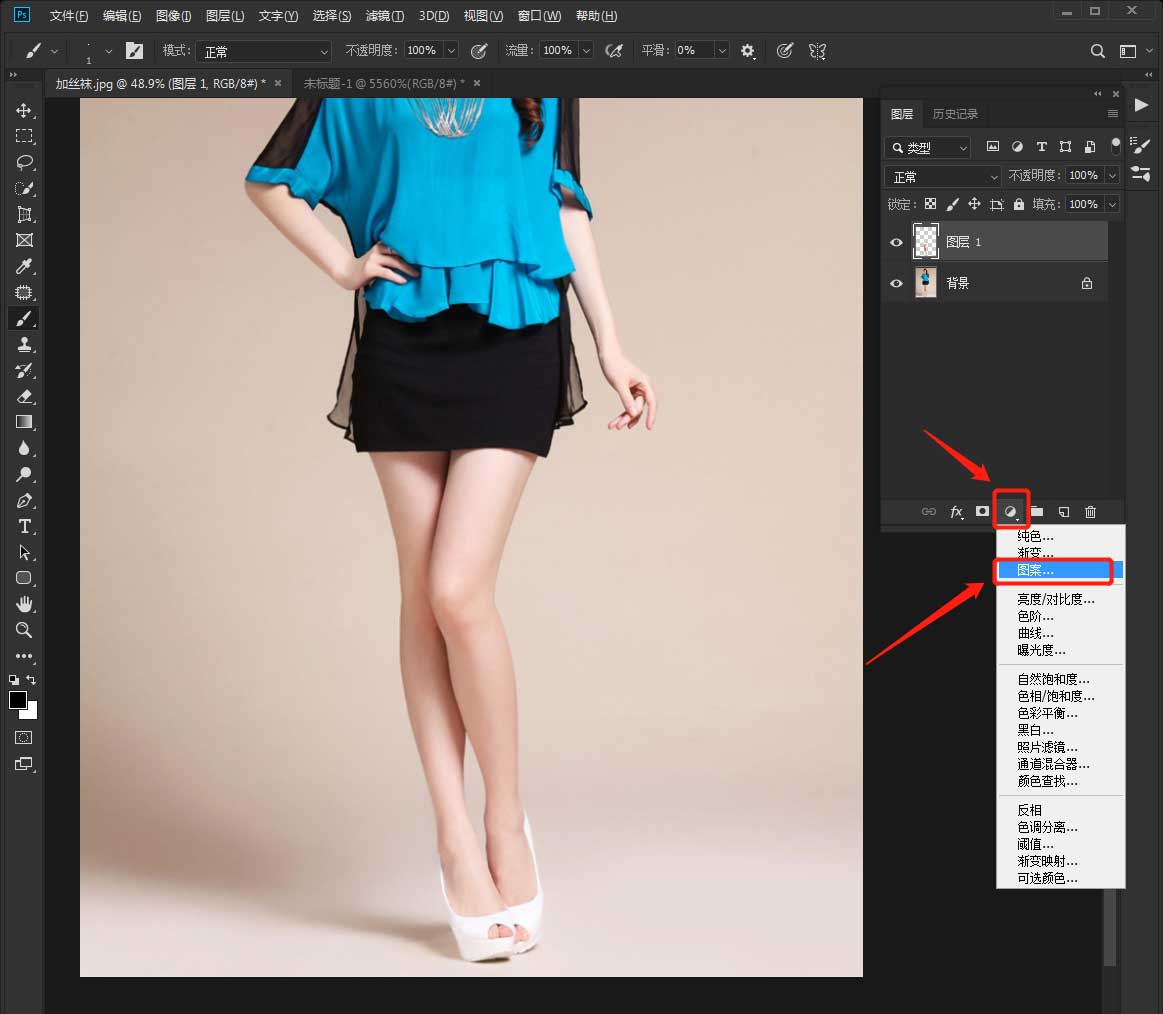
Task: Open the 图像(I) menu
Action: tap(174, 16)
